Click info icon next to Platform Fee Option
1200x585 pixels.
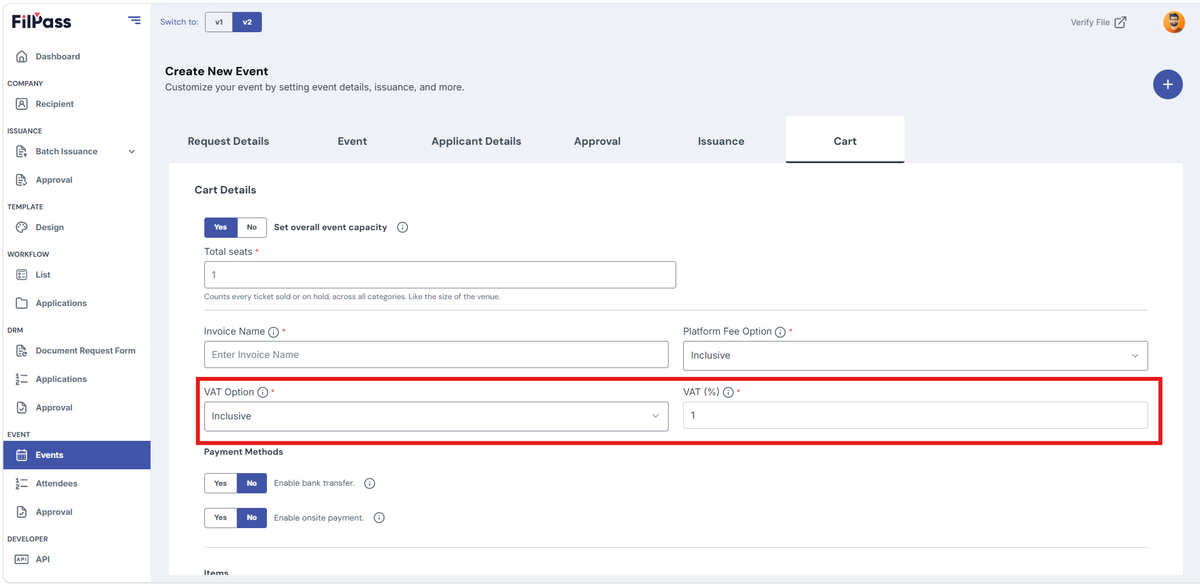point(780,332)
